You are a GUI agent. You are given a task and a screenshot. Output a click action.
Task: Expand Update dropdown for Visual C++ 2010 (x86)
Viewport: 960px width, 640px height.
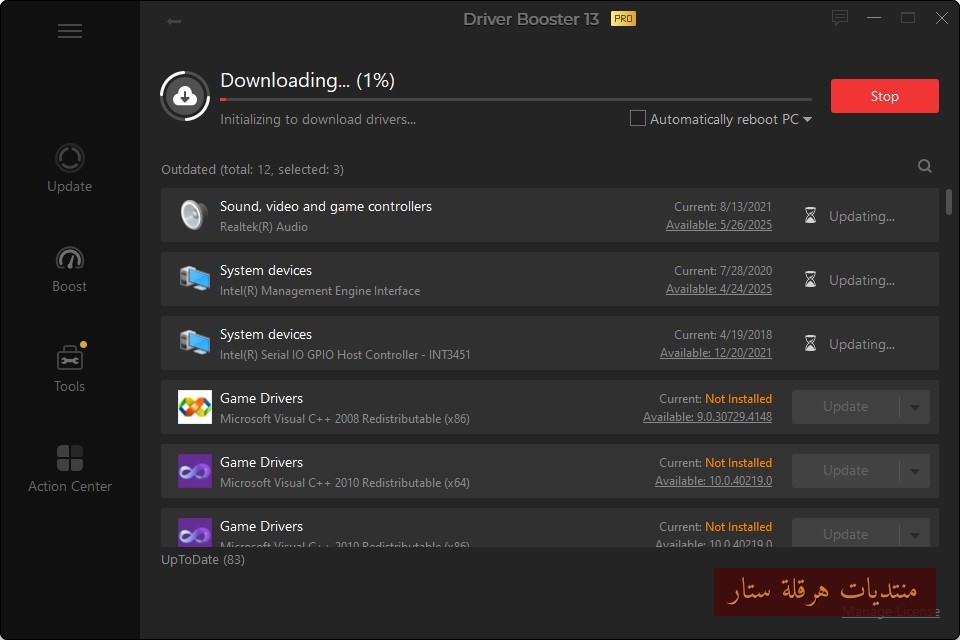(x=915, y=534)
